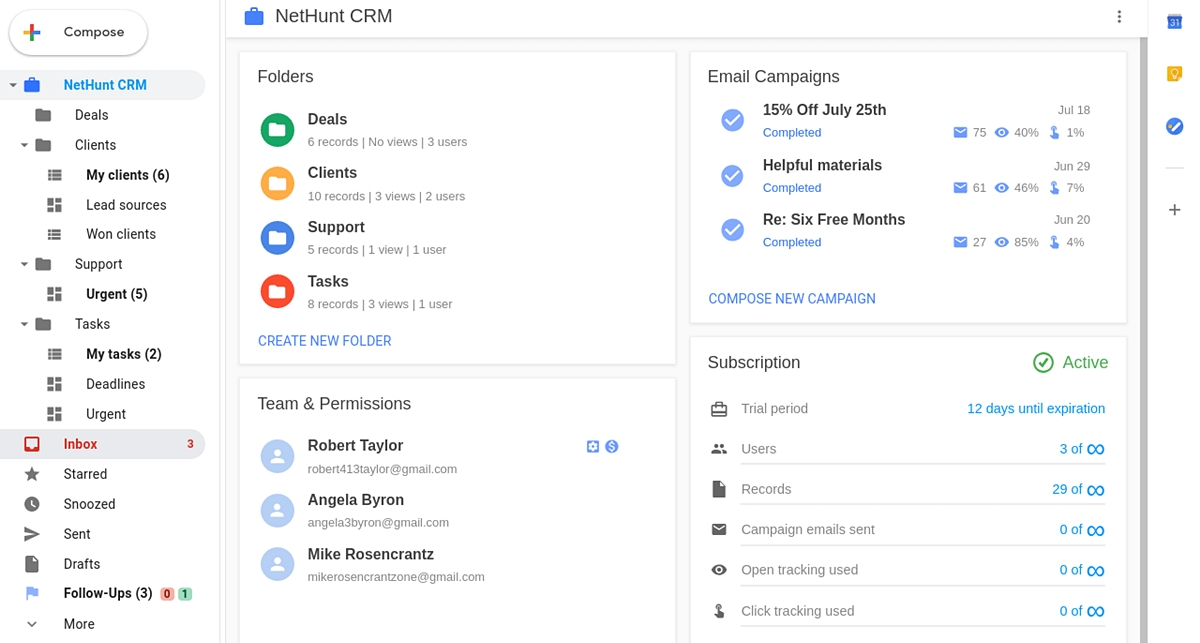Open Google Keep side panel icon
This screenshot has width=1200, height=643.
click(x=1175, y=74)
